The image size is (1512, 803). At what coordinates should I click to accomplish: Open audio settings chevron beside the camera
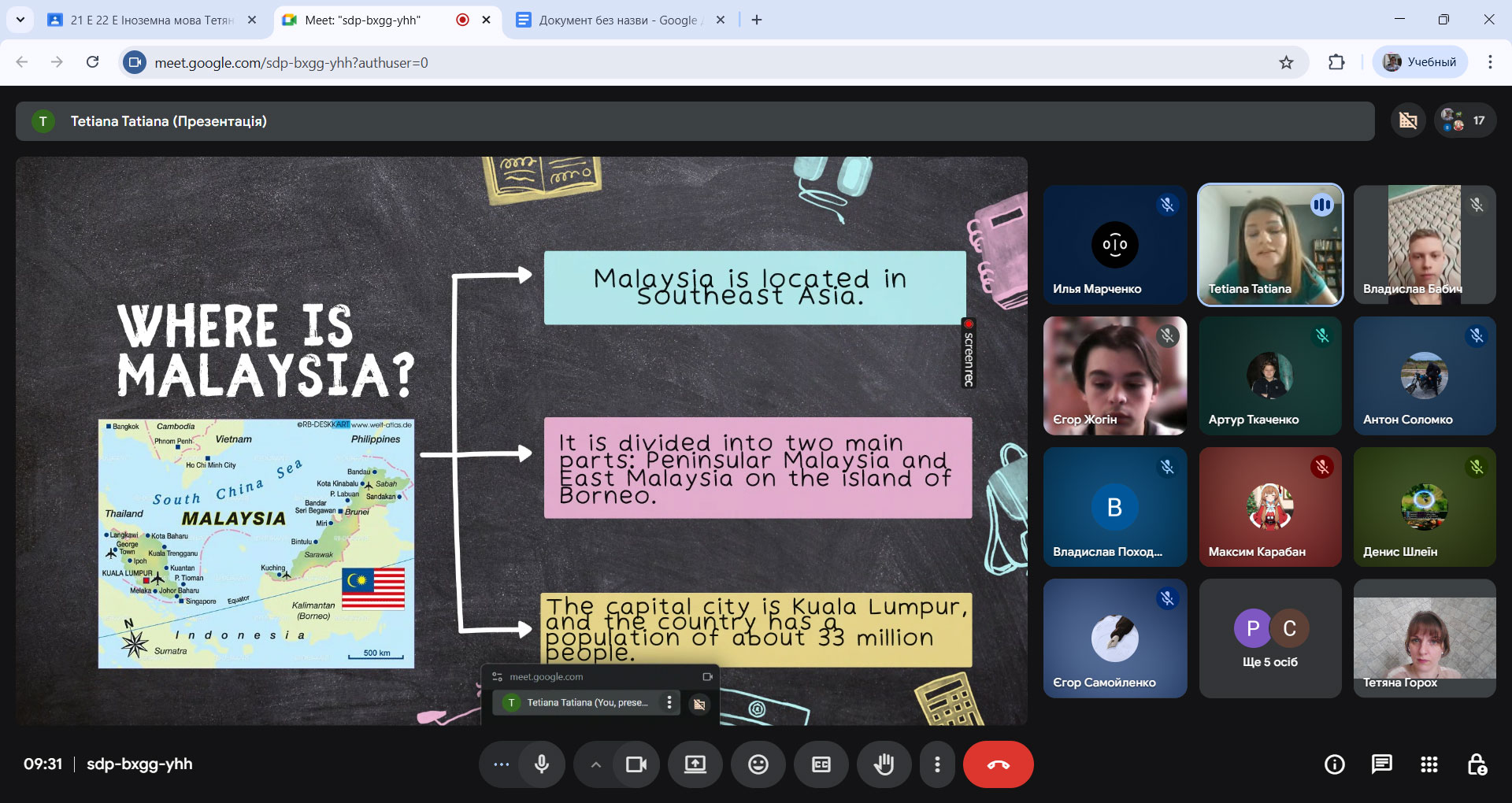[595, 764]
